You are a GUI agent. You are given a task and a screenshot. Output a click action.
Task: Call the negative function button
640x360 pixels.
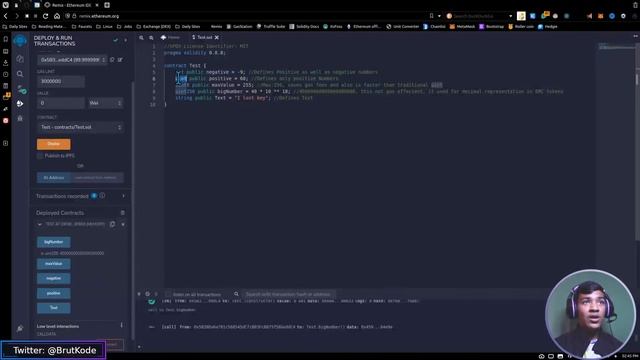click(x=53, y=278)
